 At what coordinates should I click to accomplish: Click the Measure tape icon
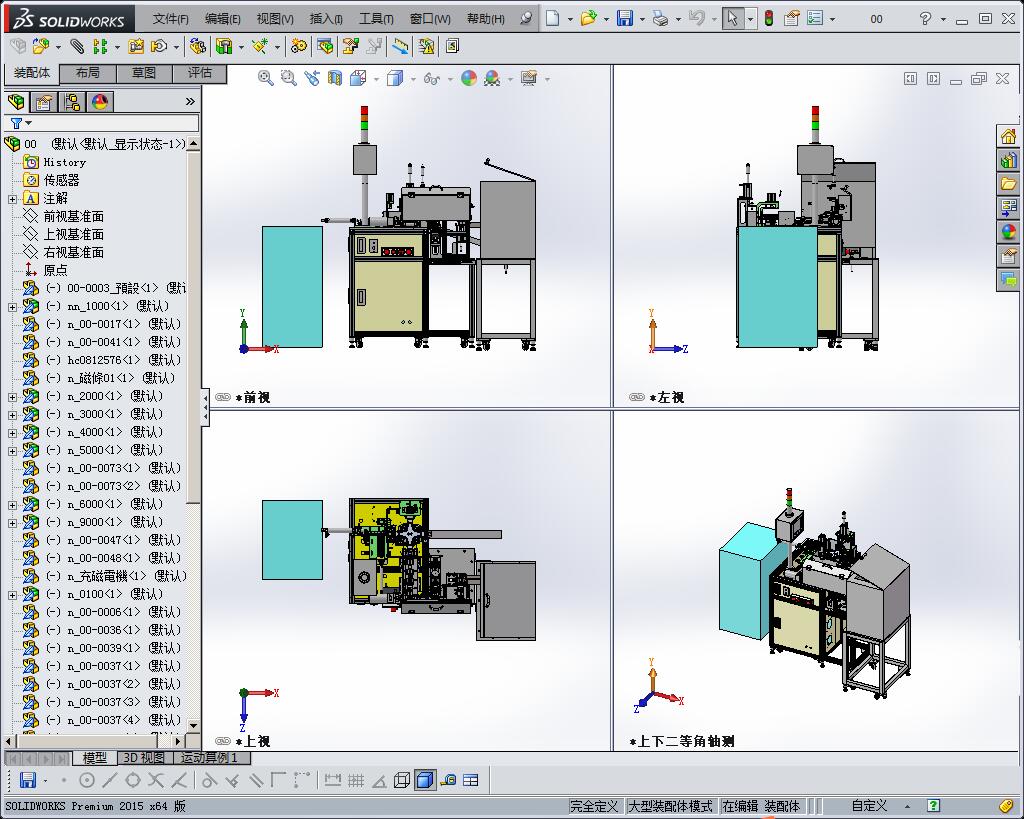[x=448, y=780]
